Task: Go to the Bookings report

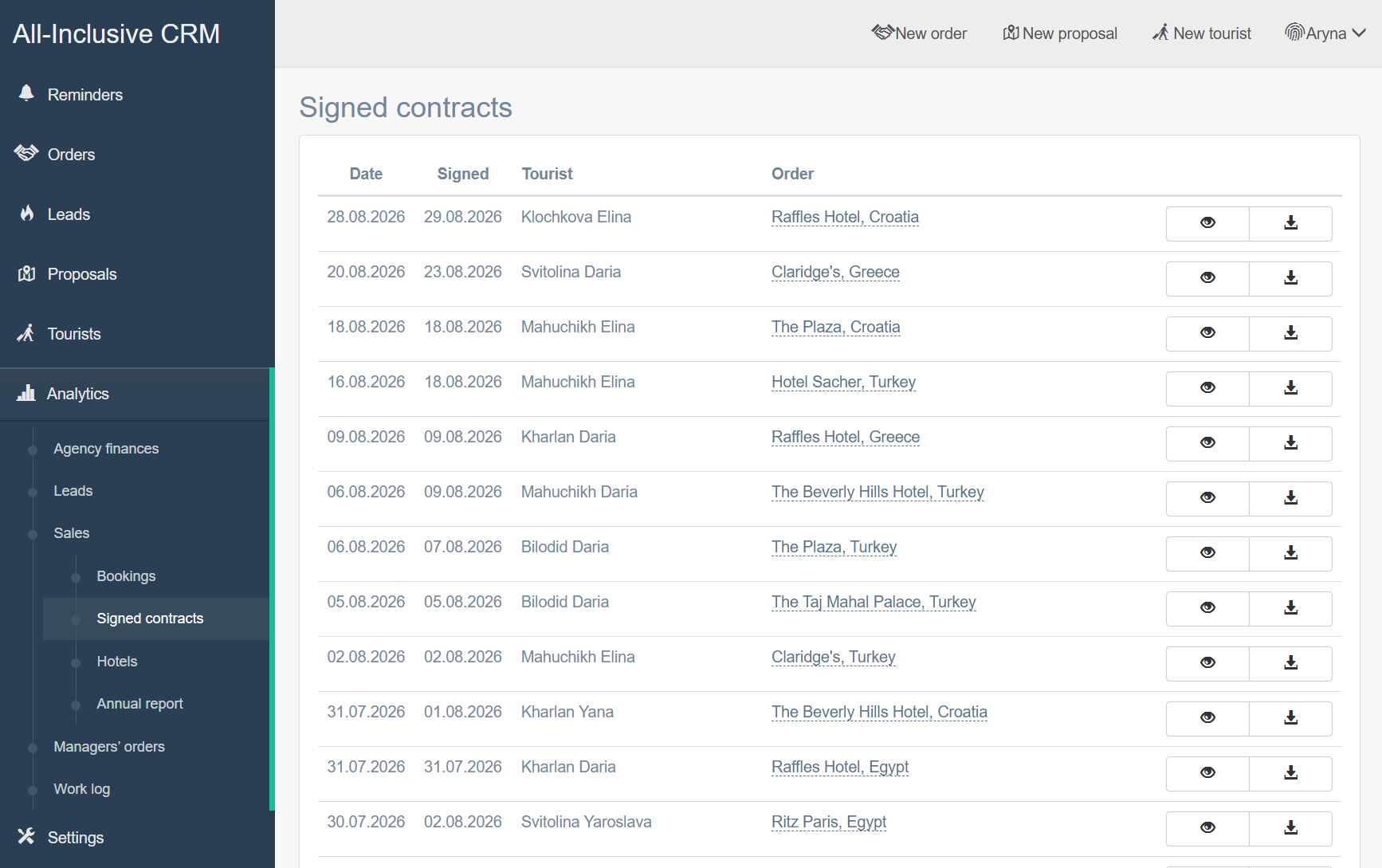Action: (x=126, y=576)
